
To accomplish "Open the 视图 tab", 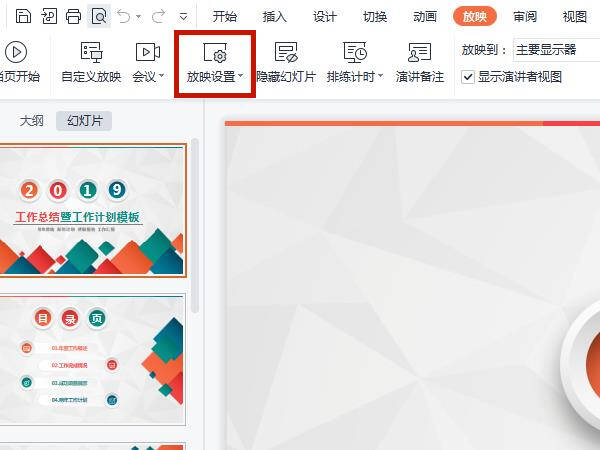I will [574, 16].
